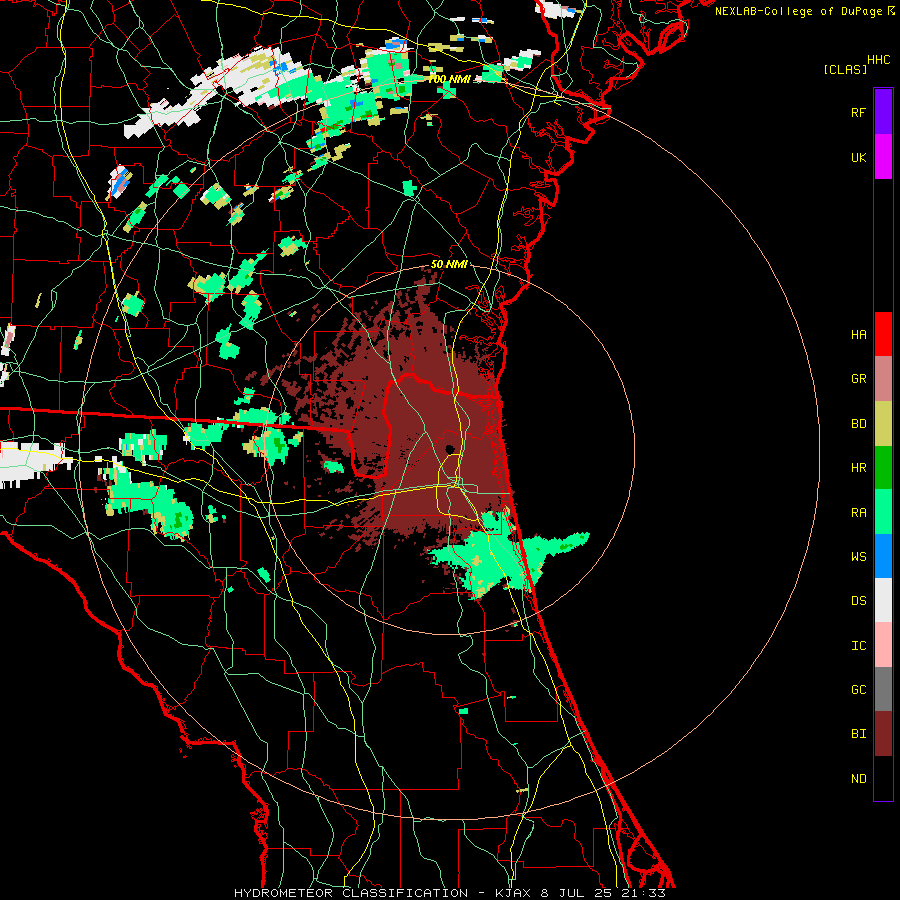This screenshot has width=900, height=900.
Task: Click the DS white legend swatch
Action: coord(883,600)
